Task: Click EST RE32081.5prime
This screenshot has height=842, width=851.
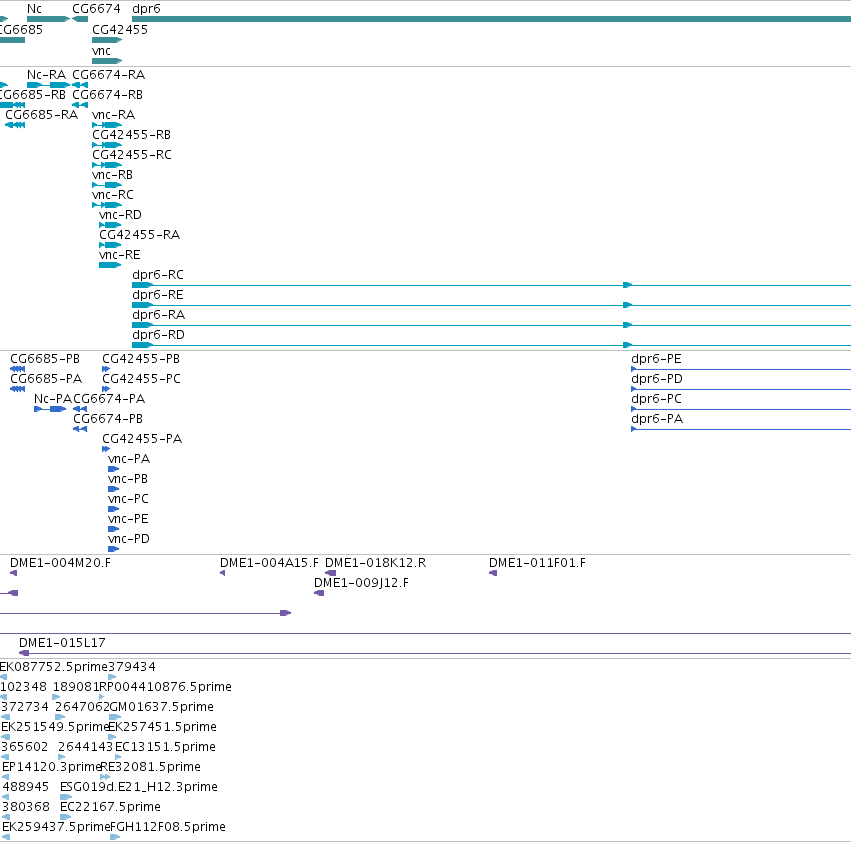Action: [150, 767]
